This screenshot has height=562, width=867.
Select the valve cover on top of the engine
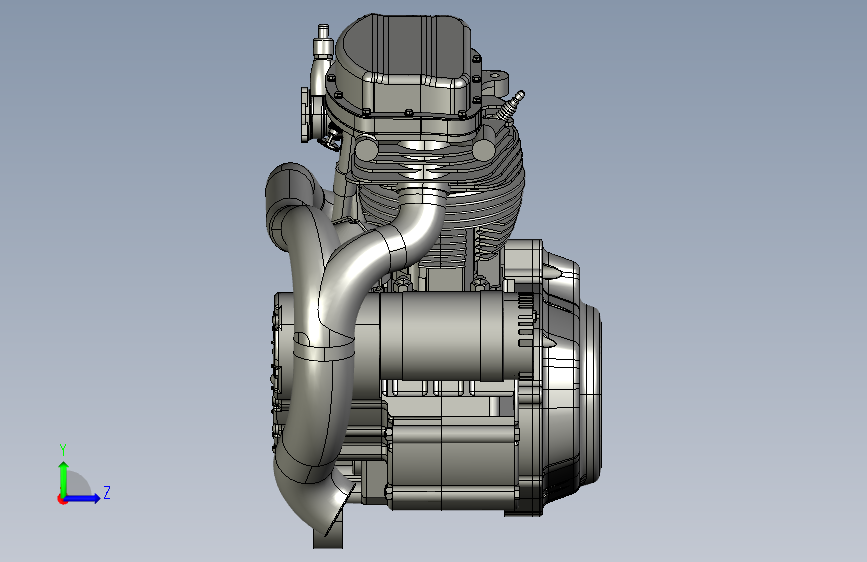(404, 66)
